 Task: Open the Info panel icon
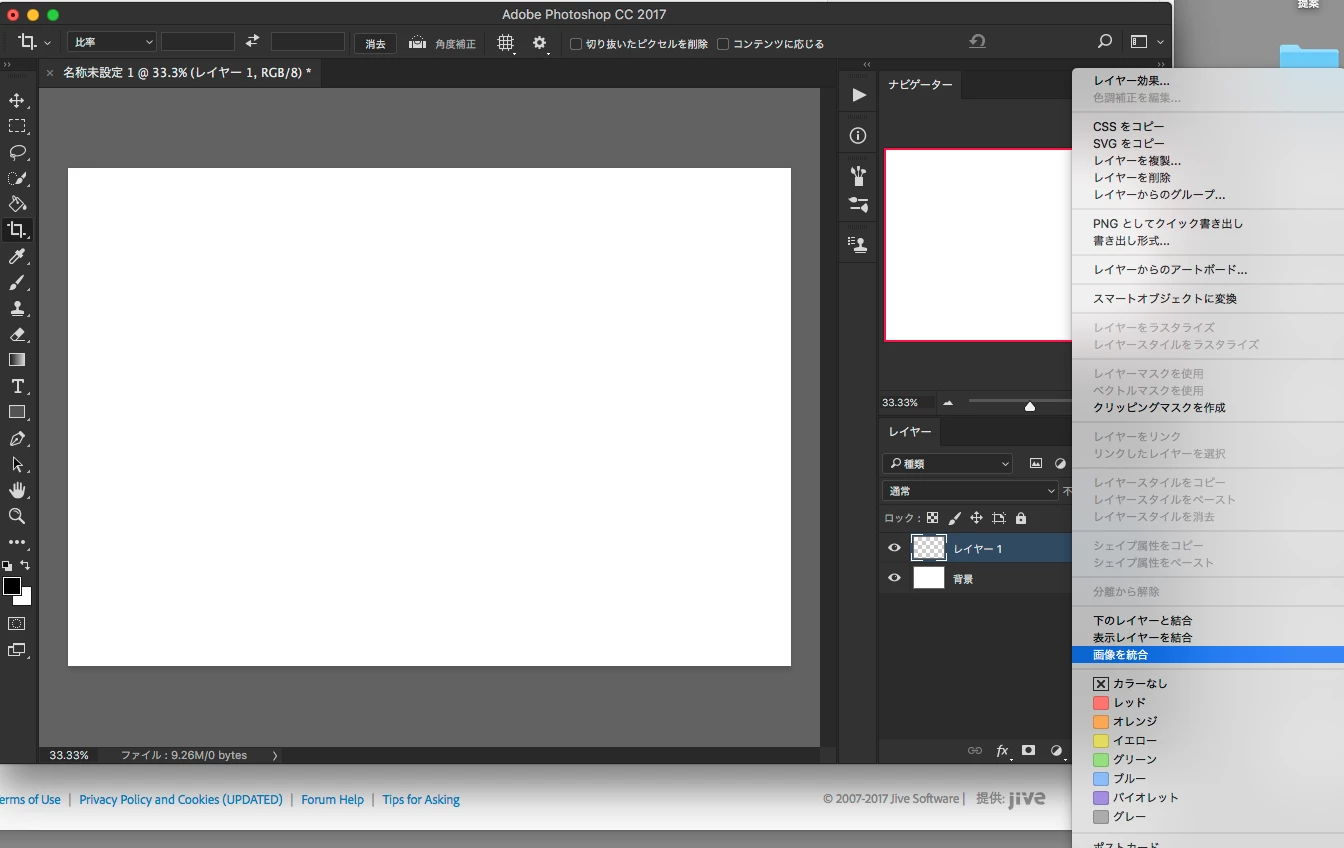coord(858,136)
